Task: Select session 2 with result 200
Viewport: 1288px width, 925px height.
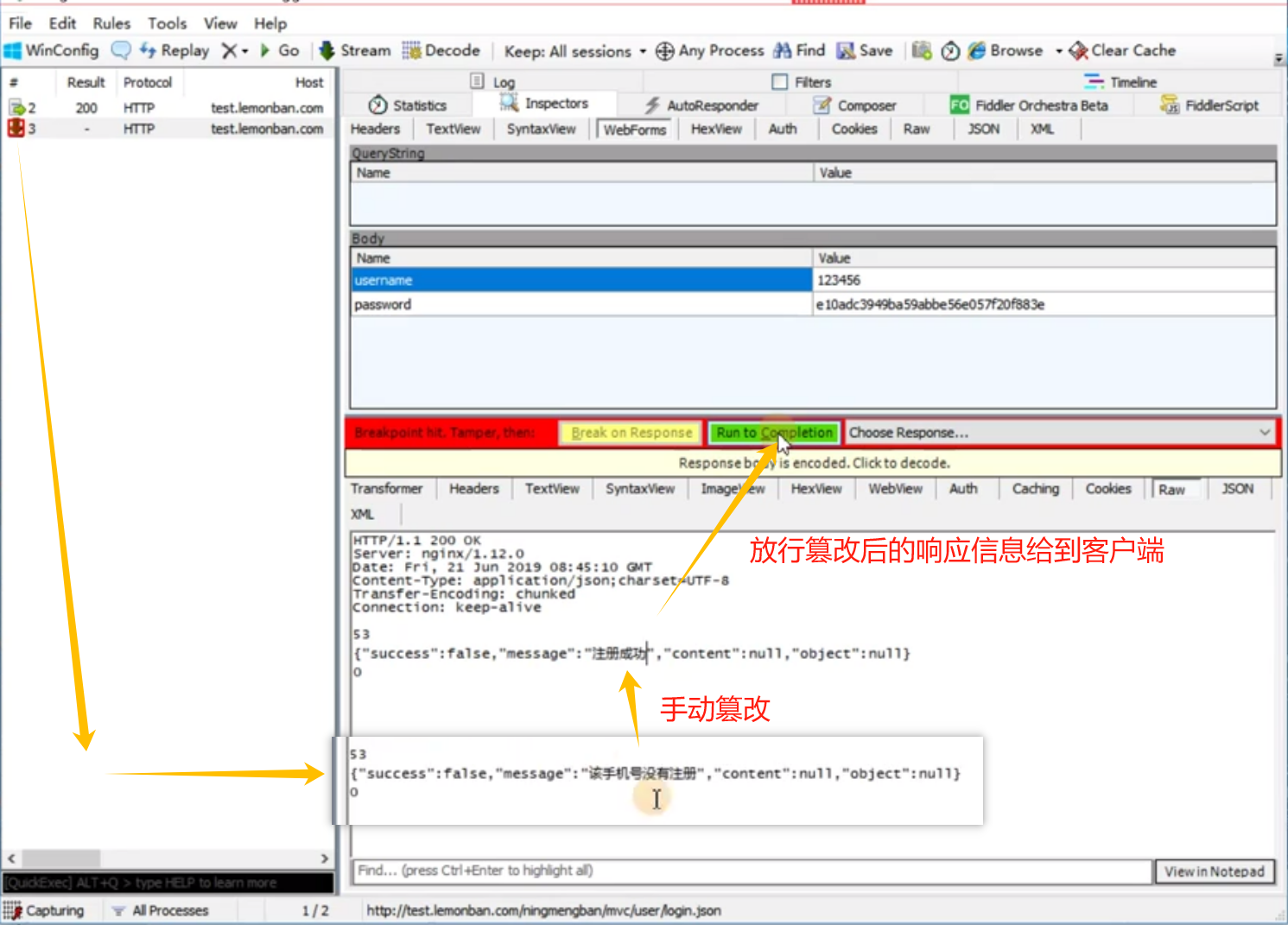Action: pyautogui.click(x=168, y=108)
